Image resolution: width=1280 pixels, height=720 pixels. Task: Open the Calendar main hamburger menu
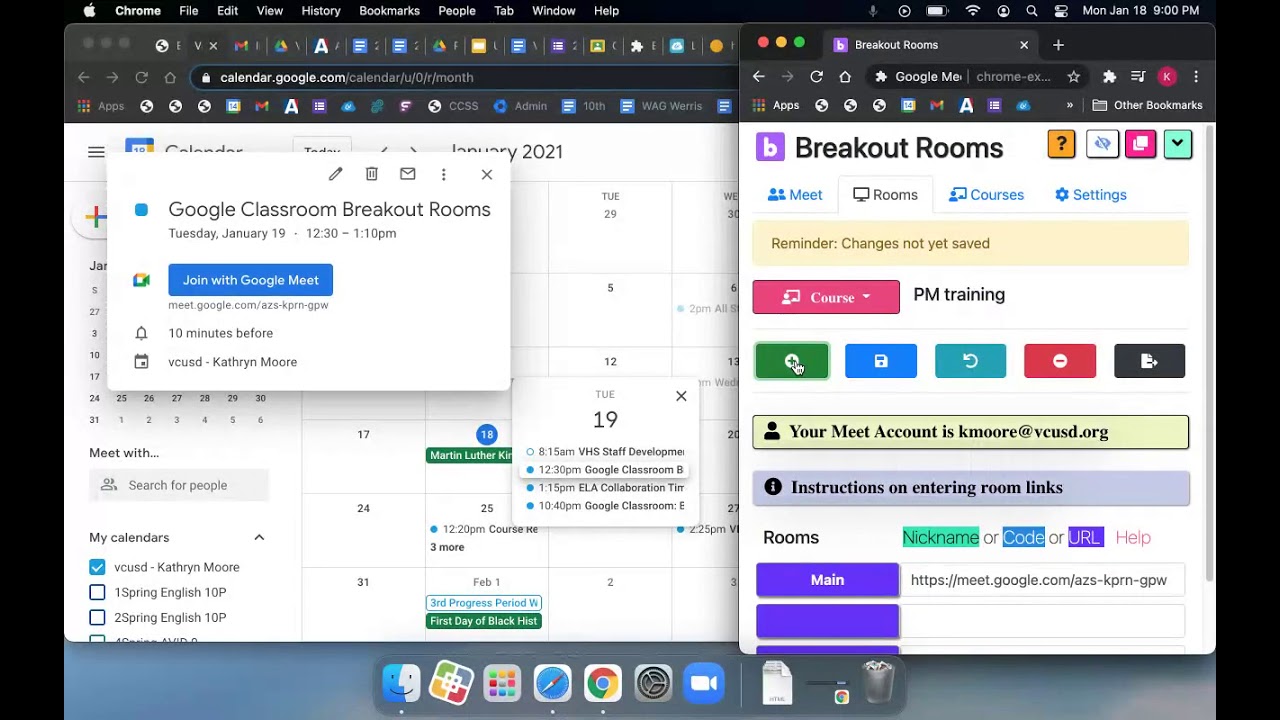click(96, 152)
